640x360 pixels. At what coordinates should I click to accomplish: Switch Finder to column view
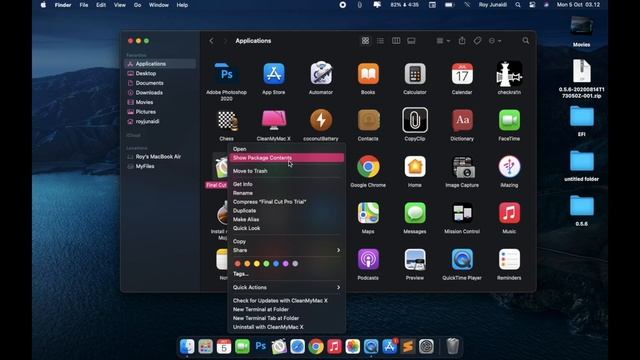pyautogui.click(x=396, y=41)
